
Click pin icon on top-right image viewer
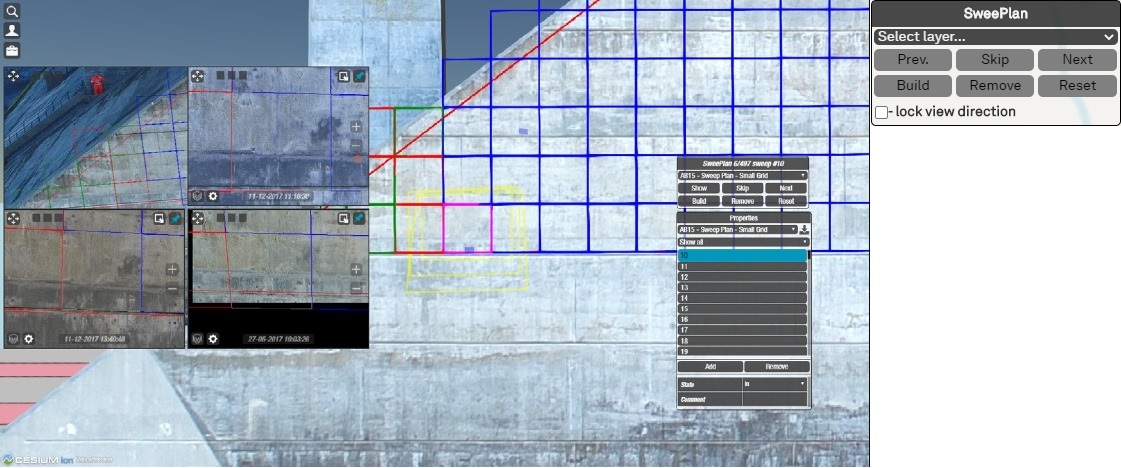(x=360, y=76)
